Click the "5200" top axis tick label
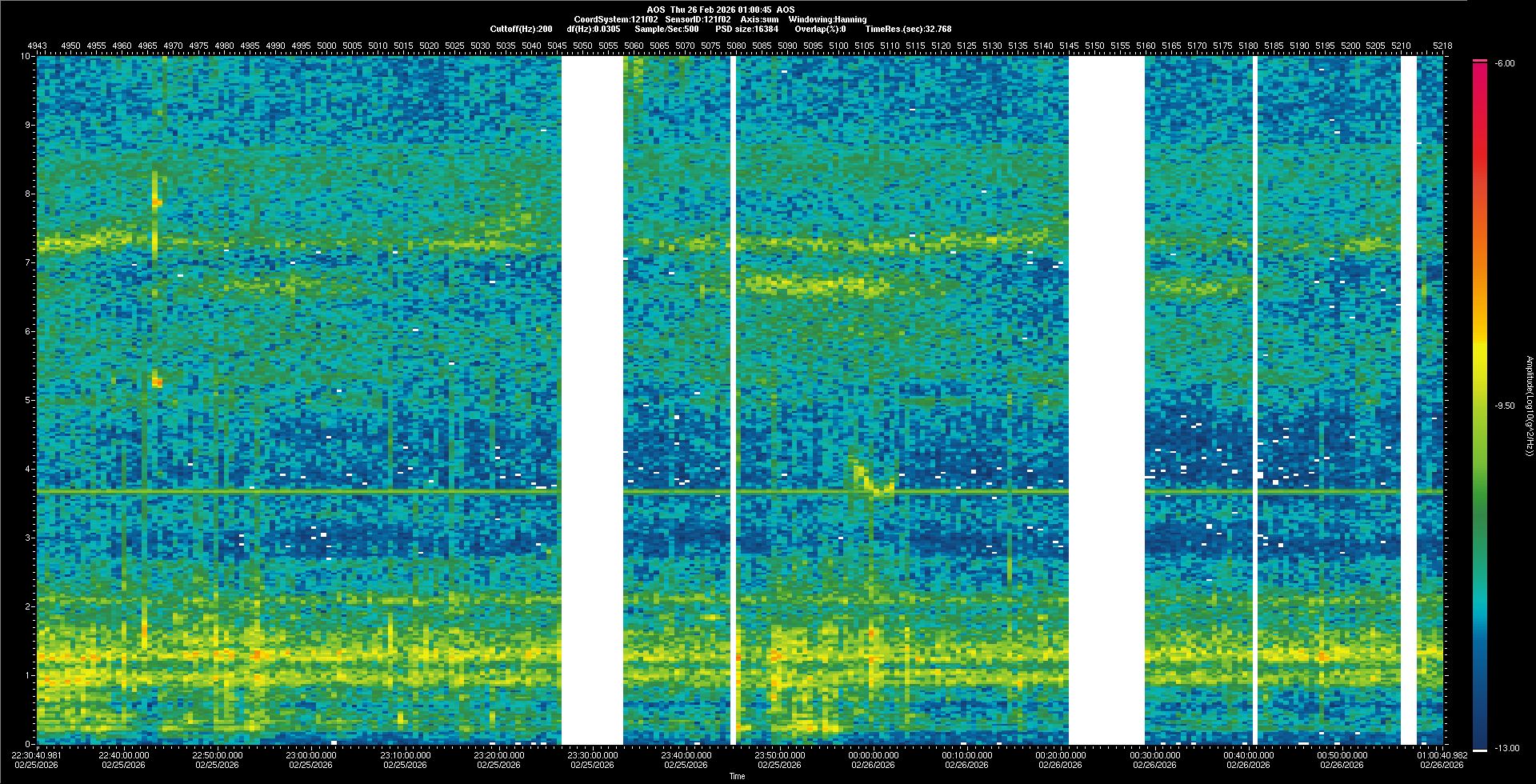The width and height of the screenshot is (1536, 784). 1350,46
